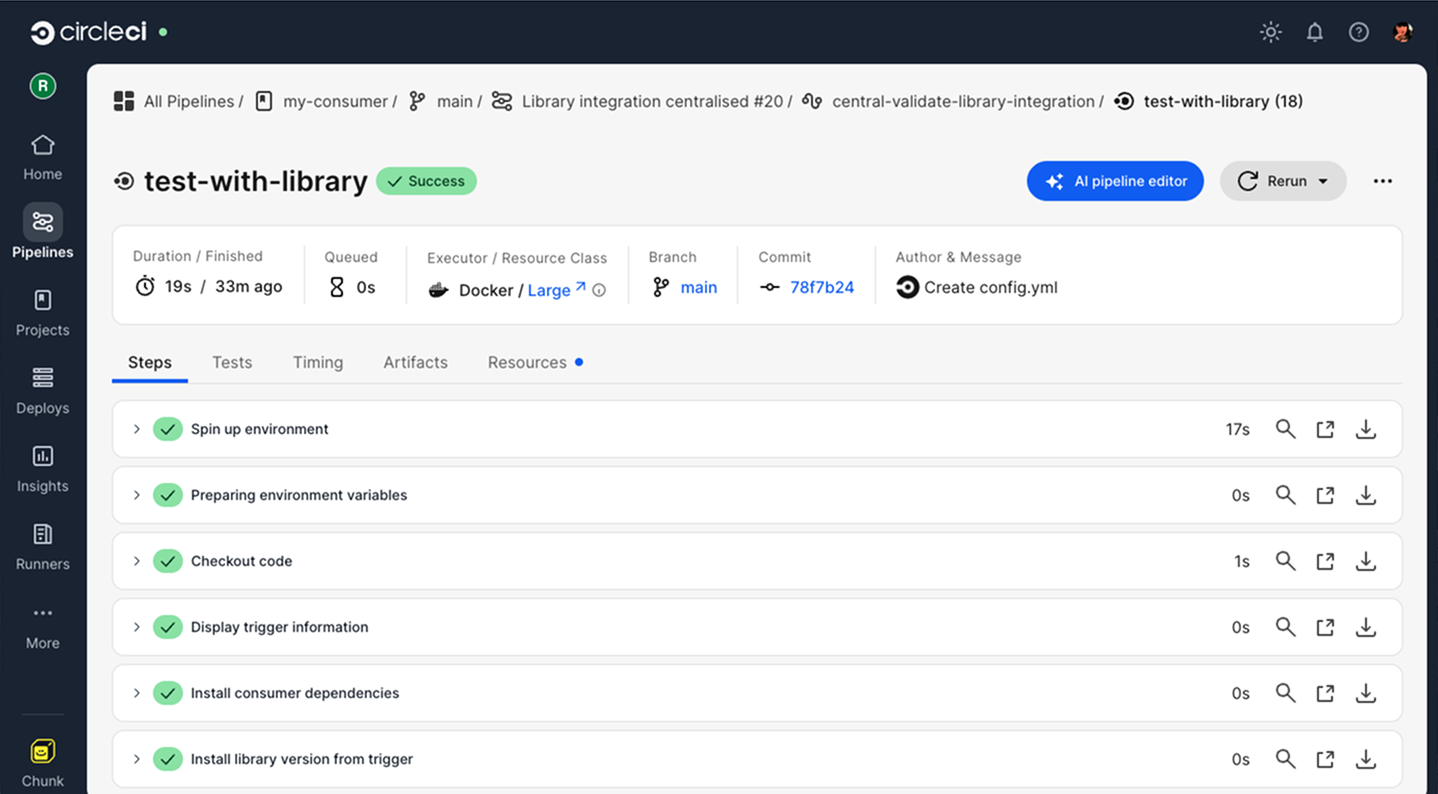
Task: Open Display trigger information in a new window
Action: pyautogui.click(x=1325, y=627)
